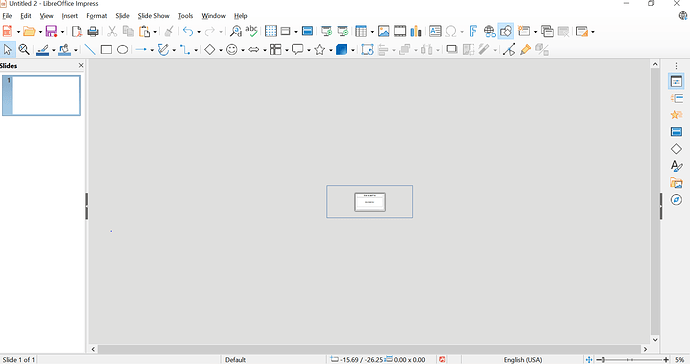Insert audio or video icon
690x364 pixels.
(x=400, y=31)
